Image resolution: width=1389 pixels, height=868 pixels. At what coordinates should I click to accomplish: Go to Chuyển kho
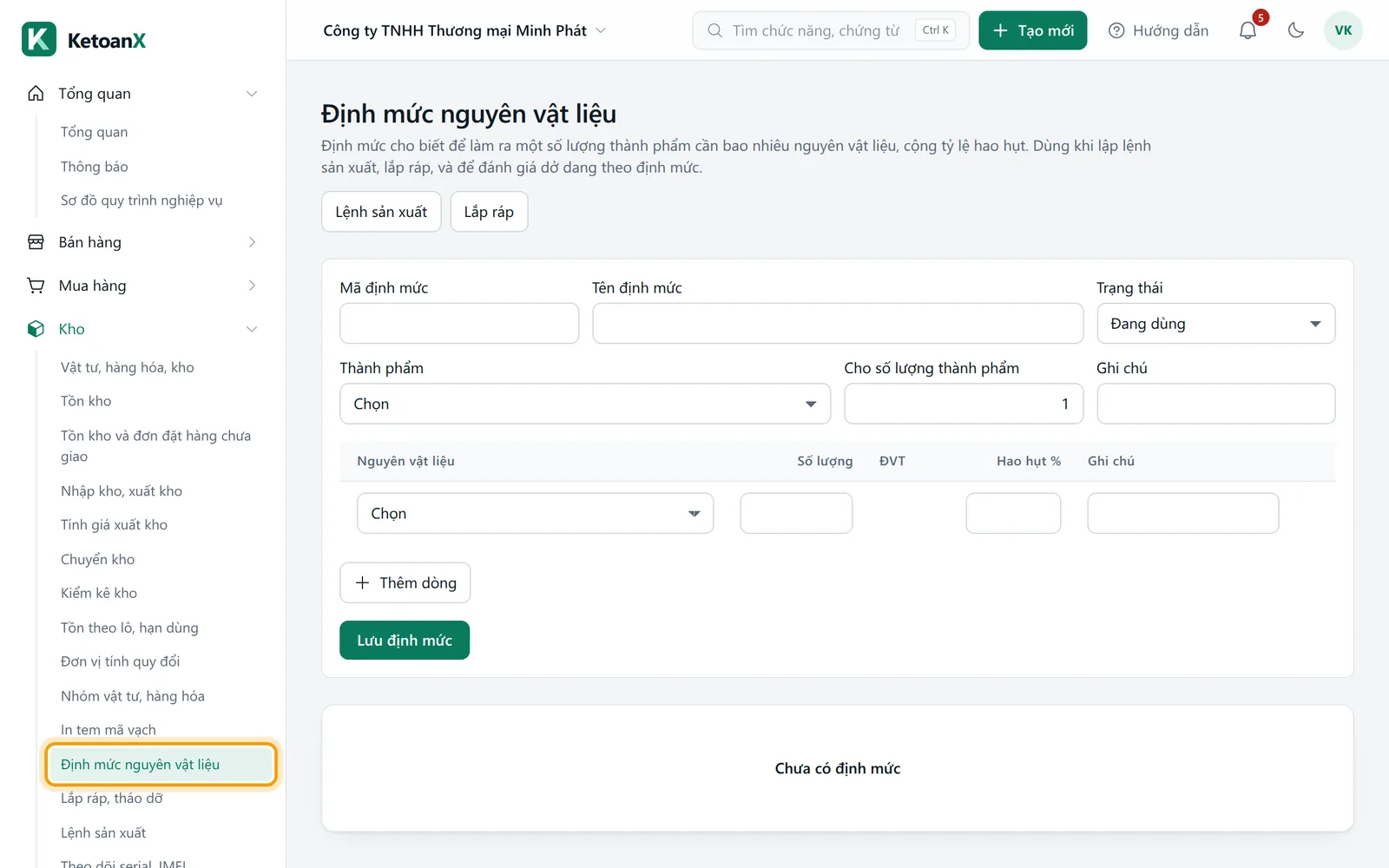(x=97, y=560)
